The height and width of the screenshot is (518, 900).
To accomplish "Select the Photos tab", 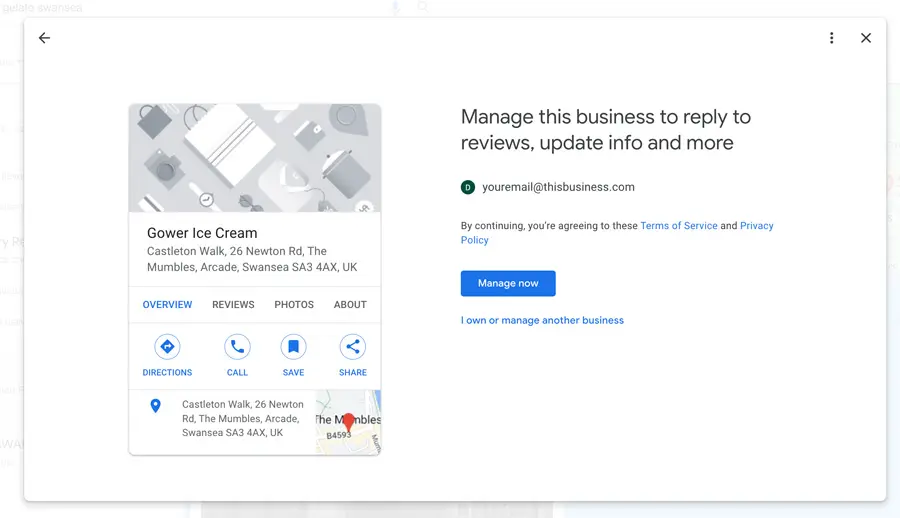I will [294, 305].
